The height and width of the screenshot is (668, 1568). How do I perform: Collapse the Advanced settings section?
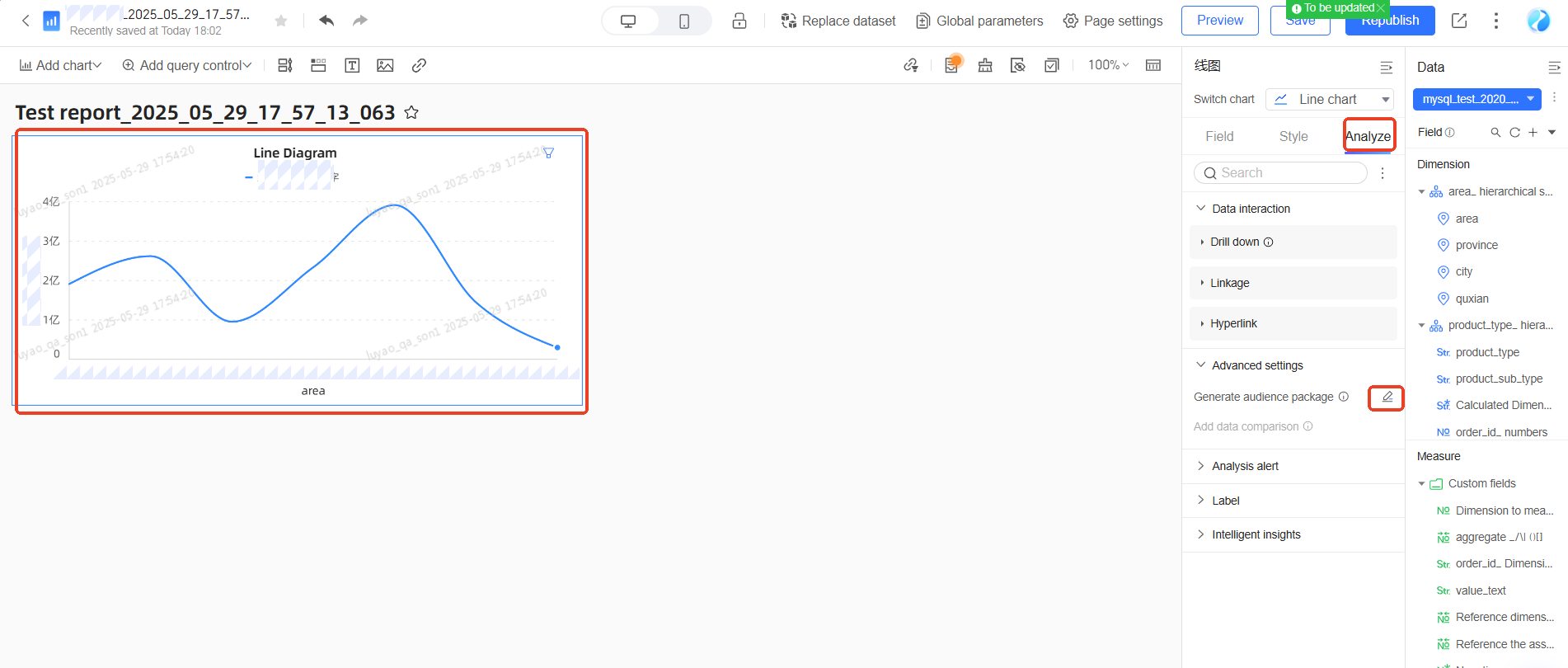[1201, 365]
